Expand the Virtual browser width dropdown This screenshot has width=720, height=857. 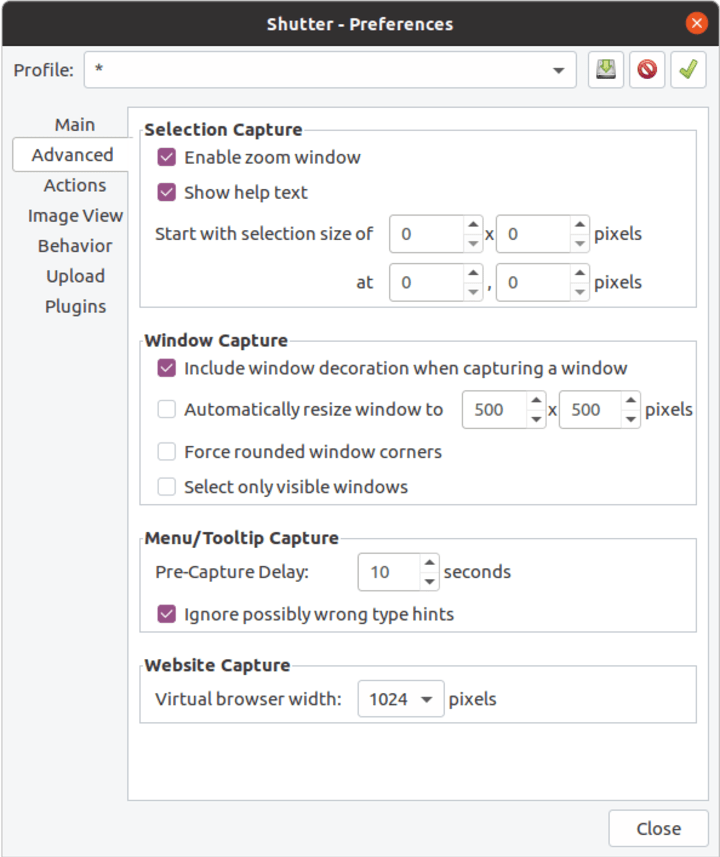click(x=401, y=699)
